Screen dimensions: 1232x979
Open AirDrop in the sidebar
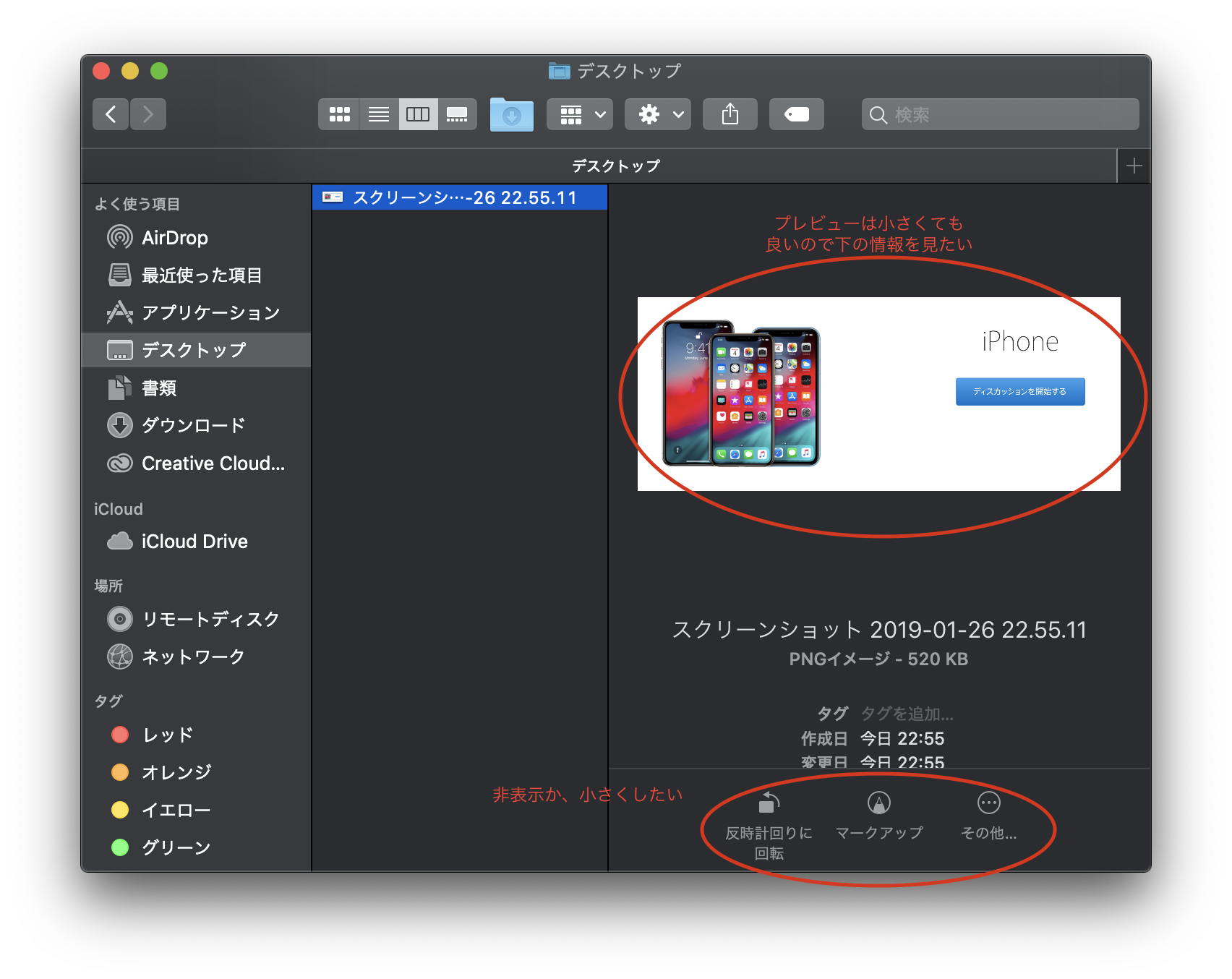[x=174, y=238]
